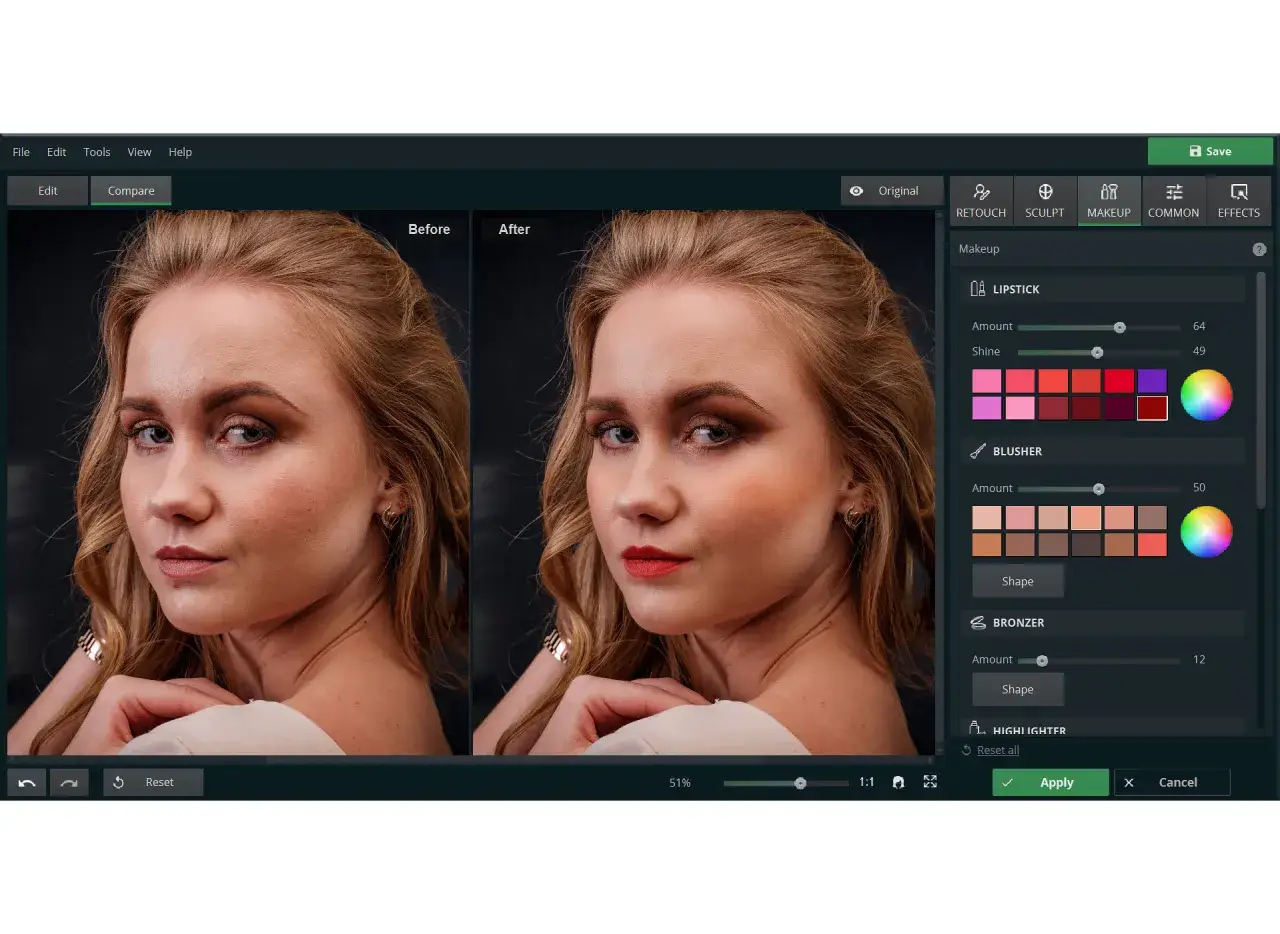Switch to the Compare view tab
This screenshot has width=1280, height=934.
pyautogui.click(x=131, y=191)
